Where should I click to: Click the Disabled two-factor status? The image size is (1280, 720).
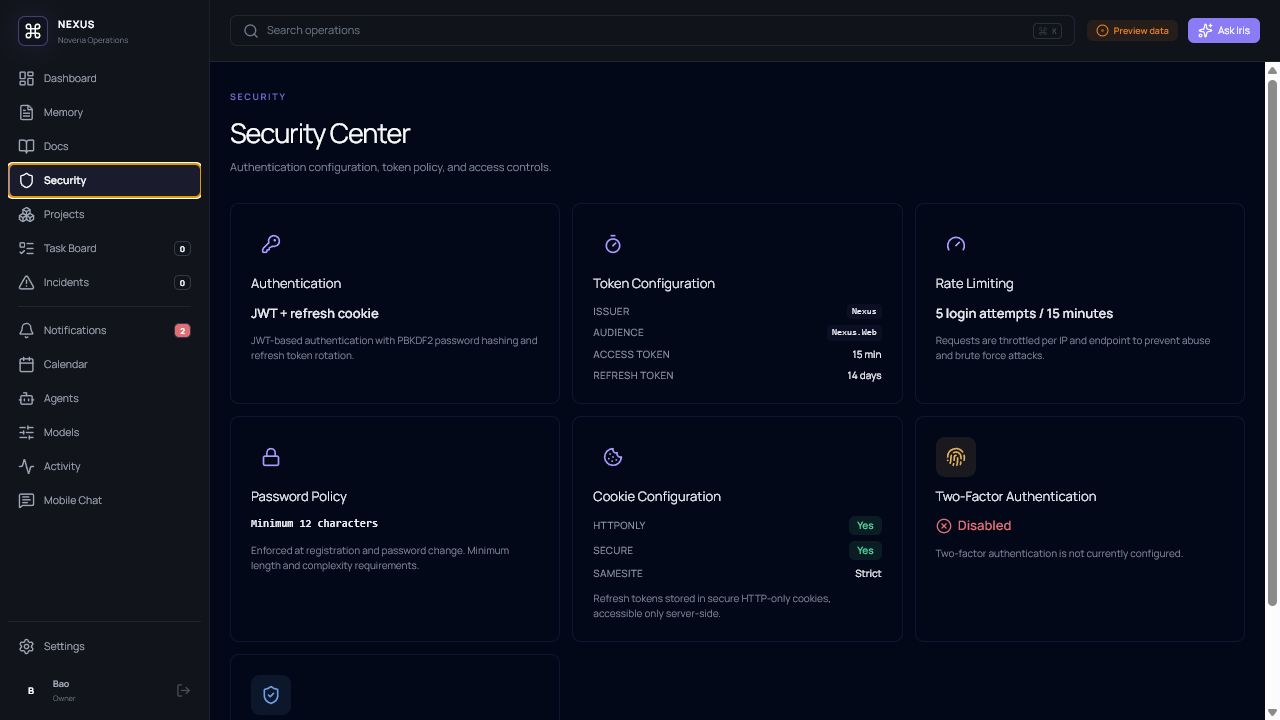point(974,526)
